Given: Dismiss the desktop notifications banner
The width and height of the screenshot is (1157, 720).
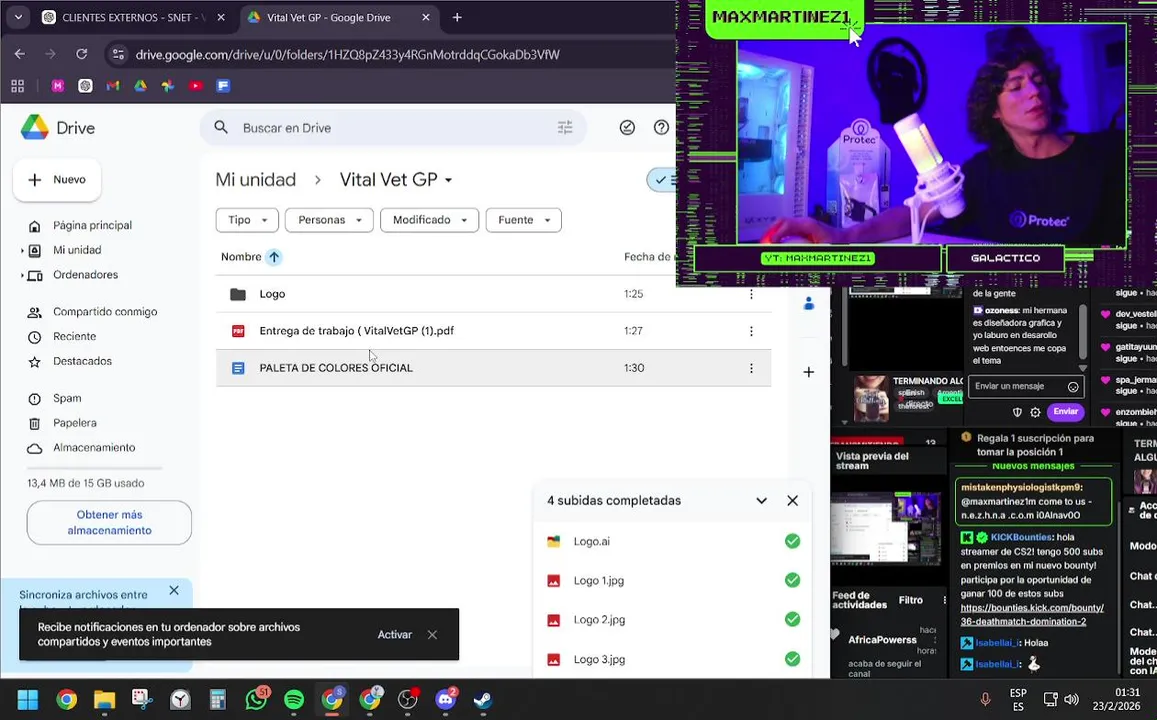Looking at the screenshot, I should (x=432, y=634).
